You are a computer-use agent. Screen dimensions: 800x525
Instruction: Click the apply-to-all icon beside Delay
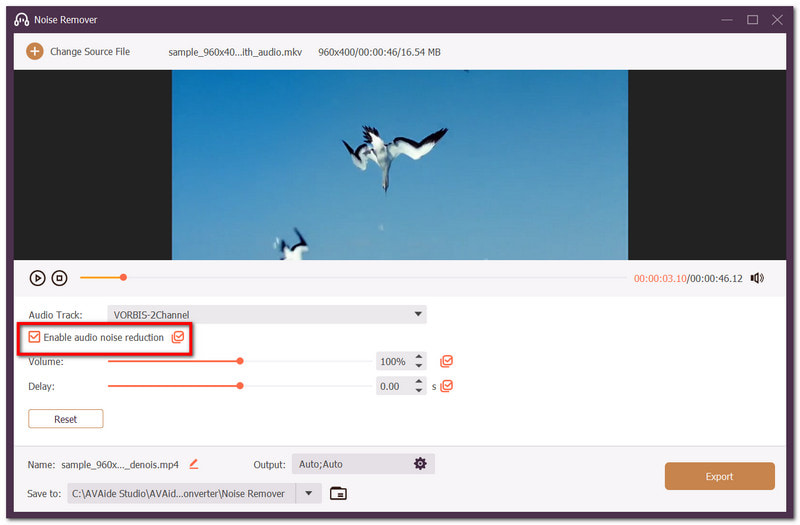(446, 386)
